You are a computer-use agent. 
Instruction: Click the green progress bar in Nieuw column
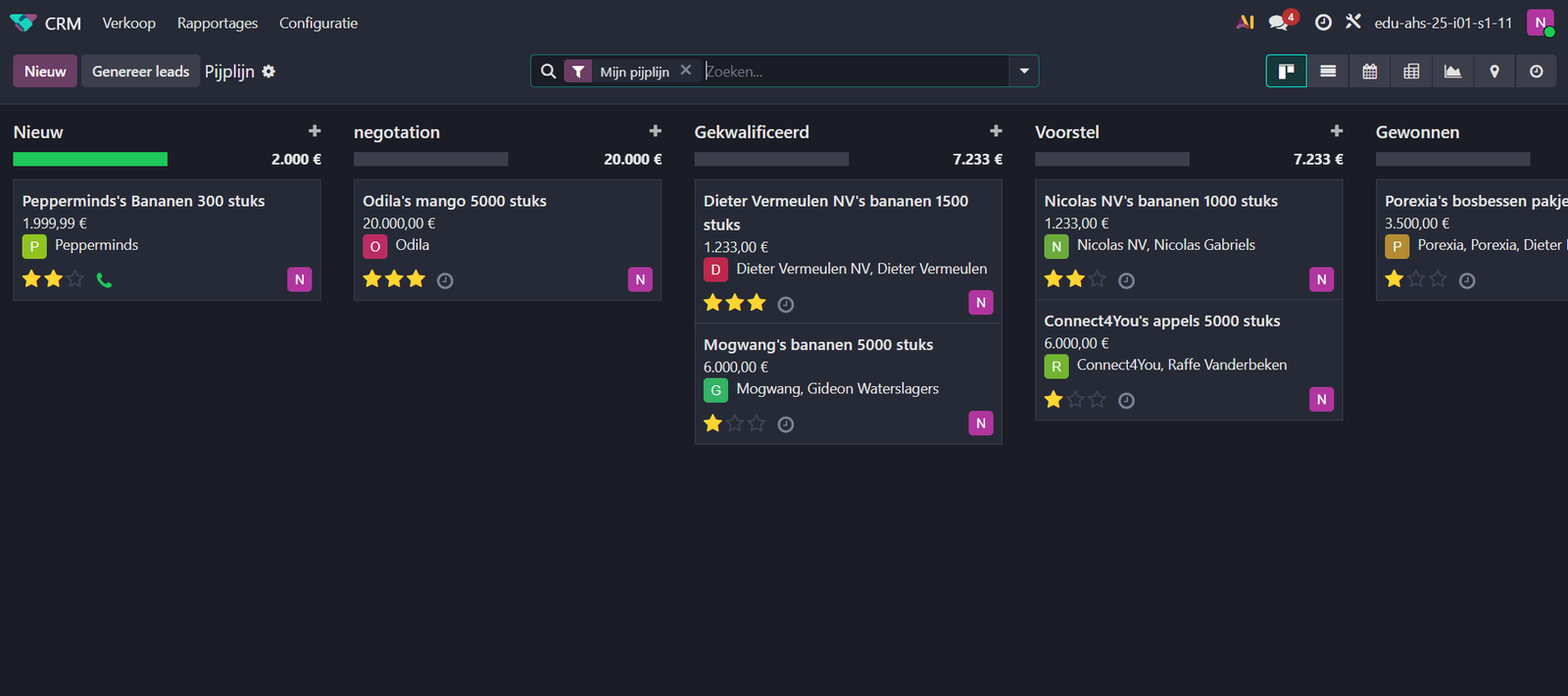90,159
